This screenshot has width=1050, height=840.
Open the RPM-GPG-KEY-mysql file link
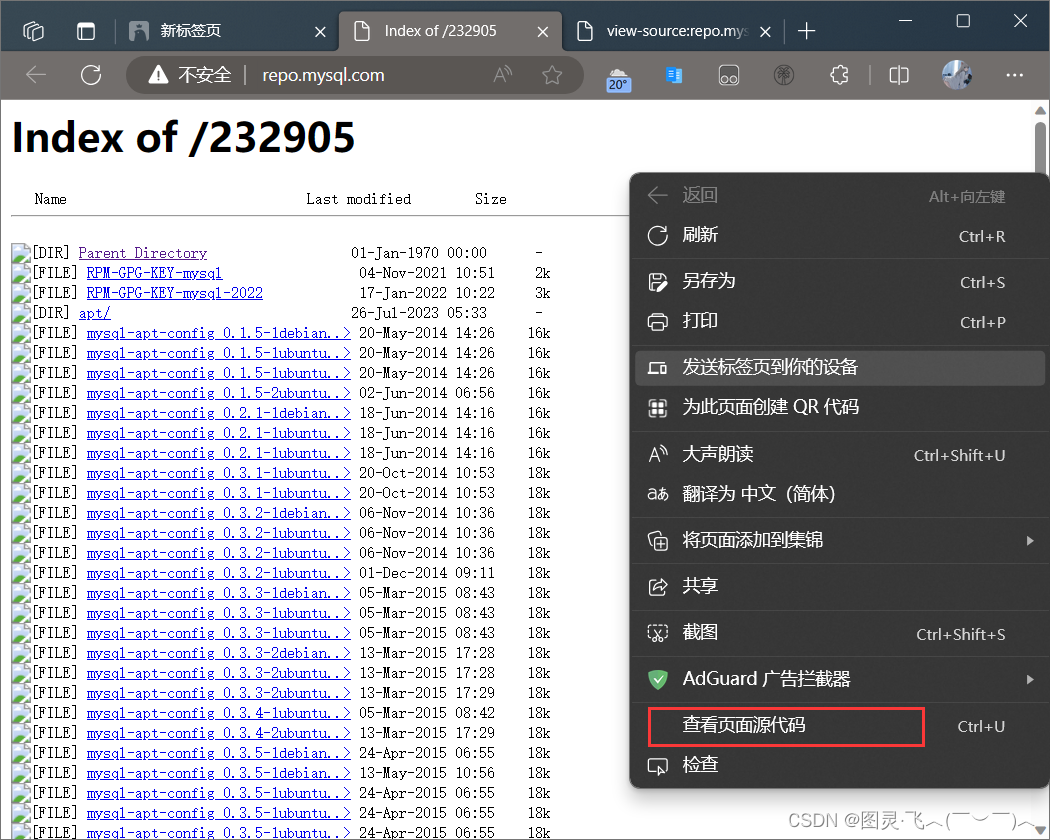point(154,273)
